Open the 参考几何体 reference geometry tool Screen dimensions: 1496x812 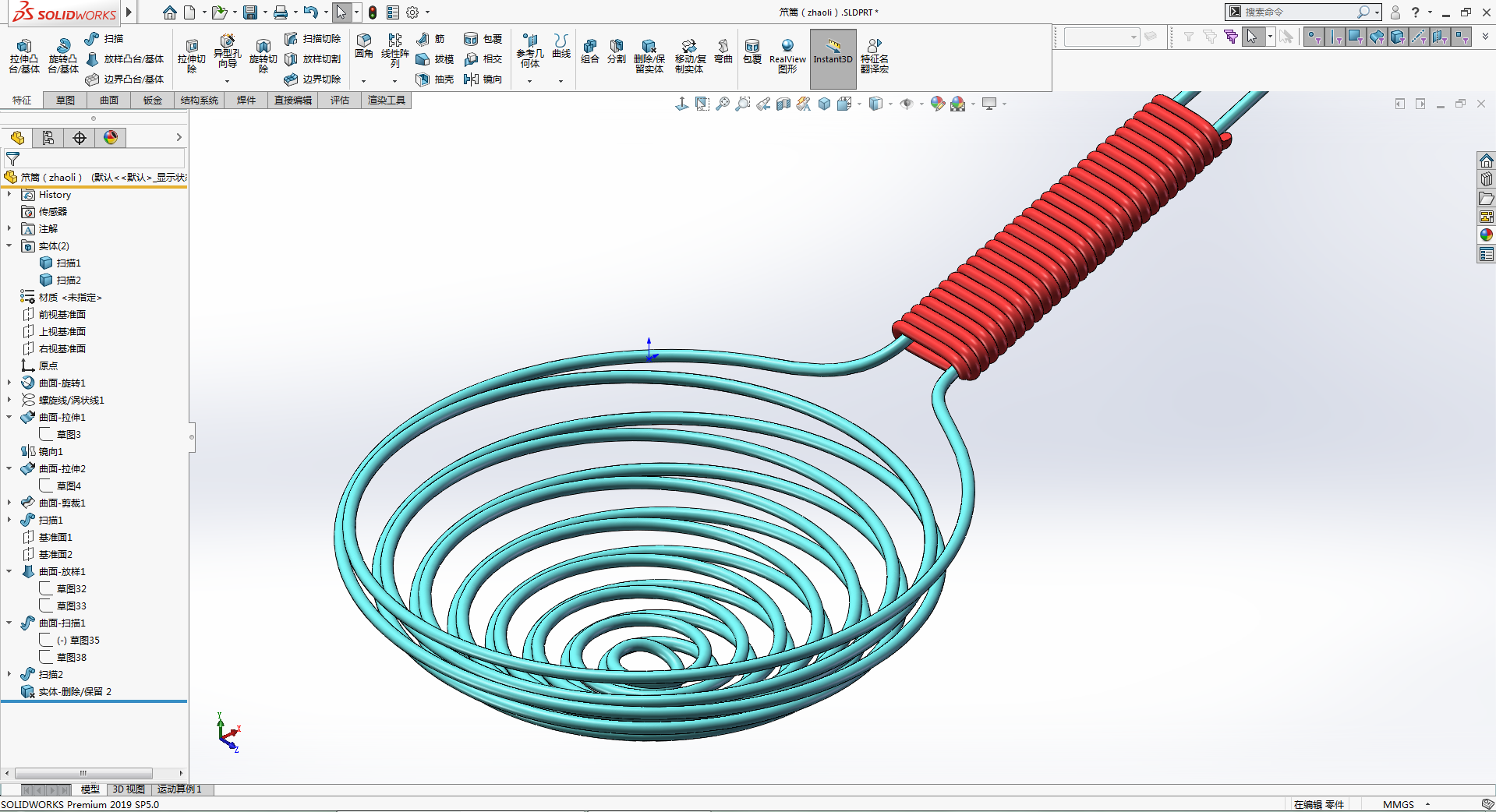point(530,51)
